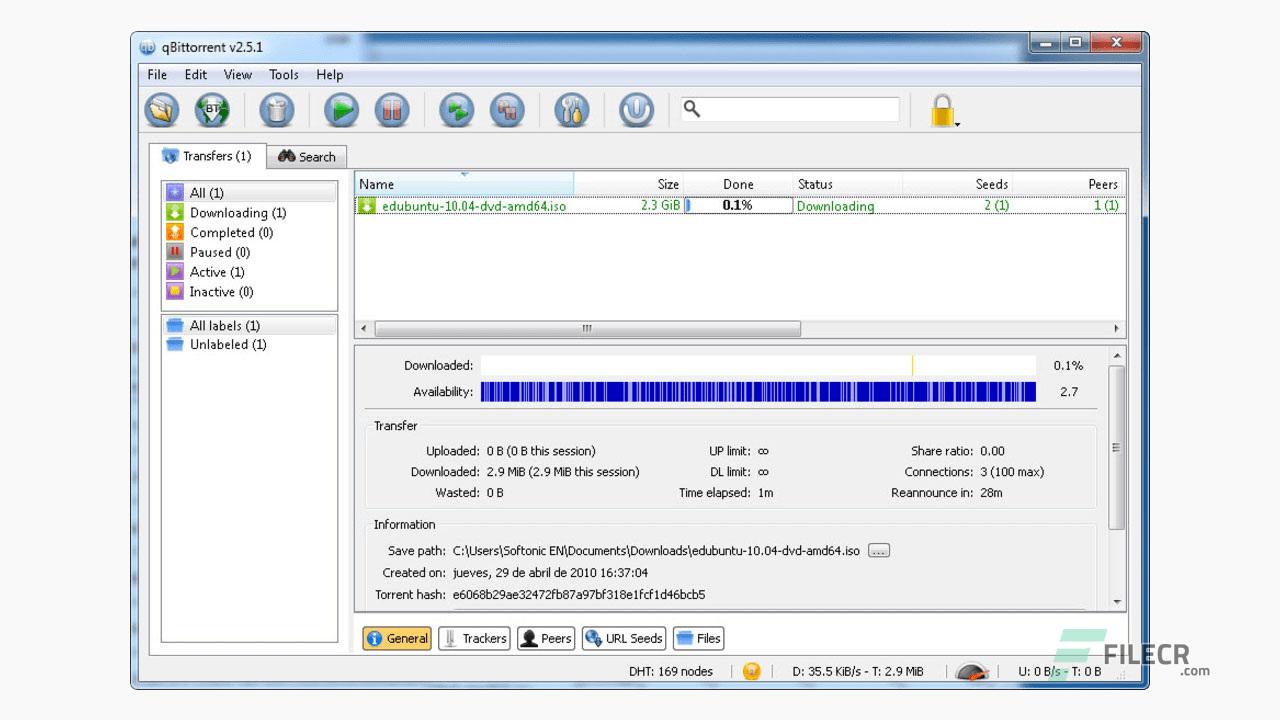Open the File menu
The image size is (1280, 720).
[x=157, y=74]
